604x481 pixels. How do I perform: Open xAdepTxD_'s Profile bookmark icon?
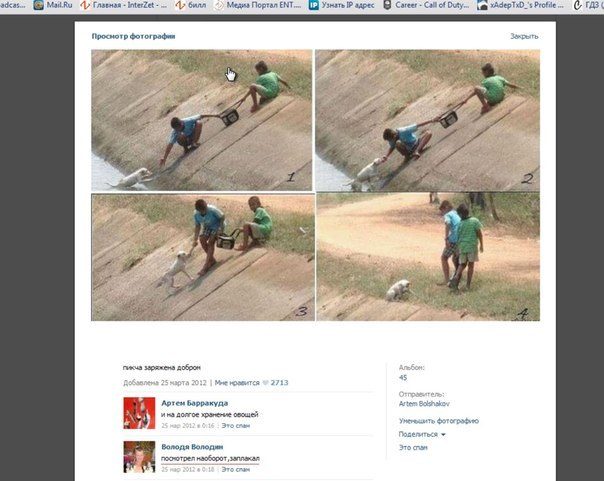click(x=482, y=5)
